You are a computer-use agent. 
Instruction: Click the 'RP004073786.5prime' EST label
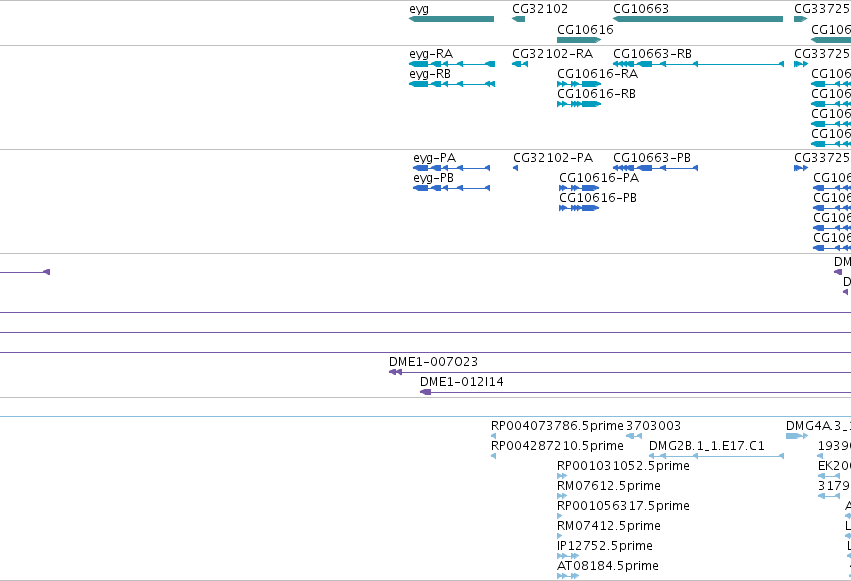[x=557, y=426]
